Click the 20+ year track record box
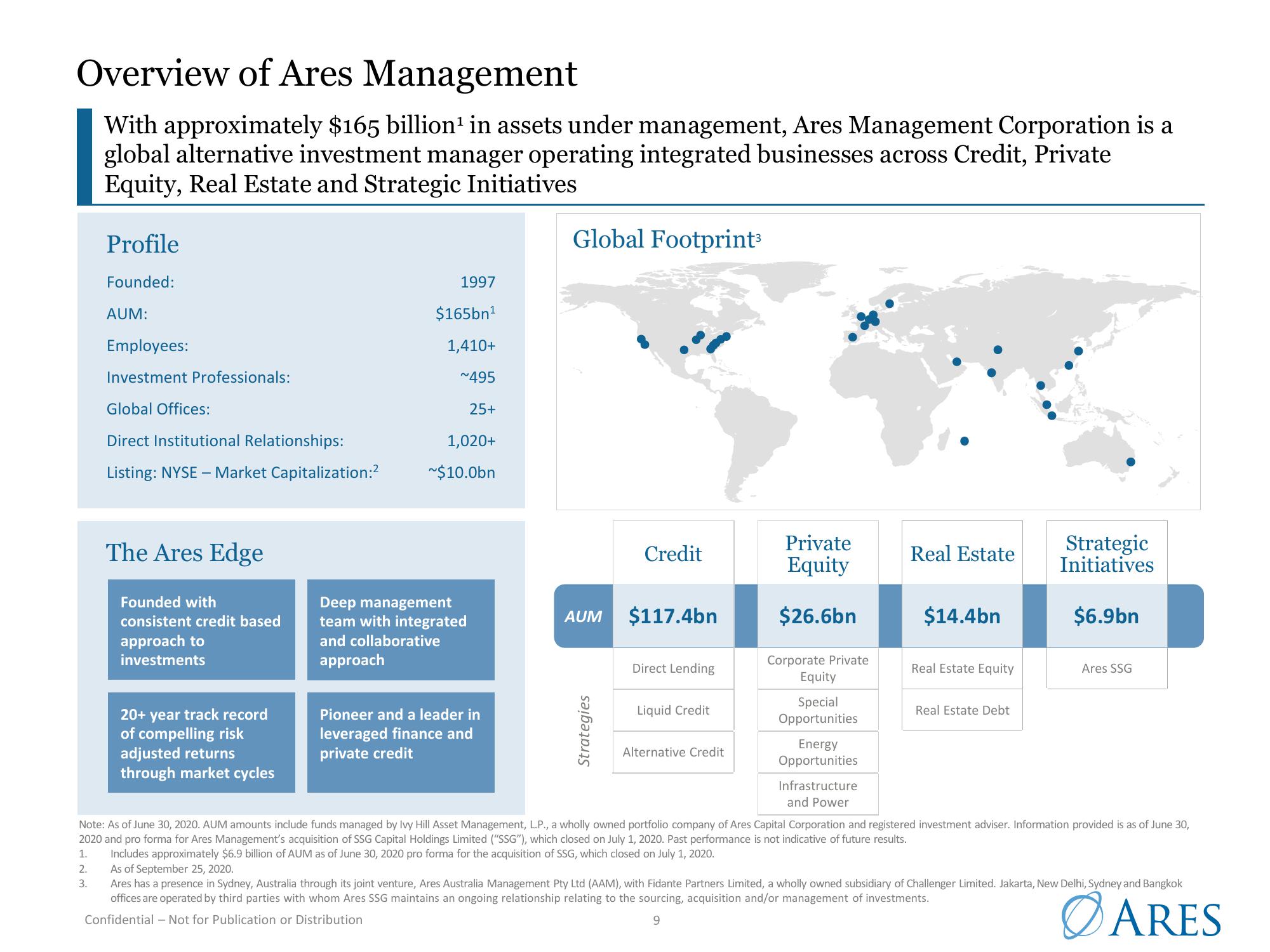 click(x=201, y=743)
